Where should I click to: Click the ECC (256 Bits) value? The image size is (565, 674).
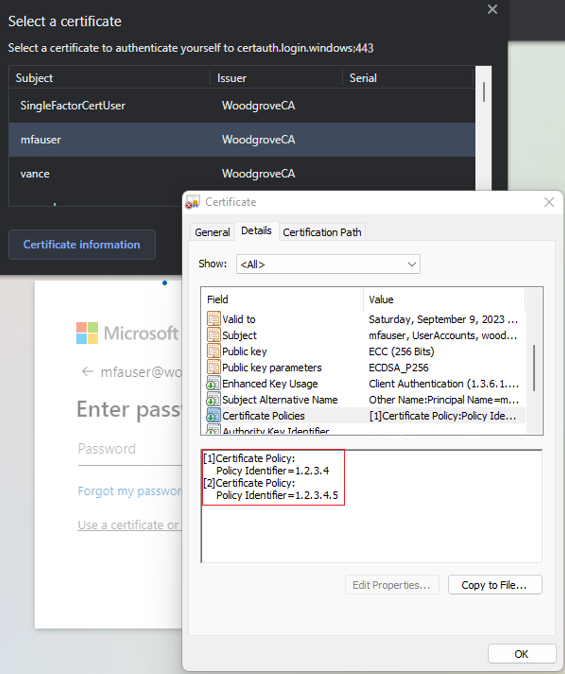(401, 351)
